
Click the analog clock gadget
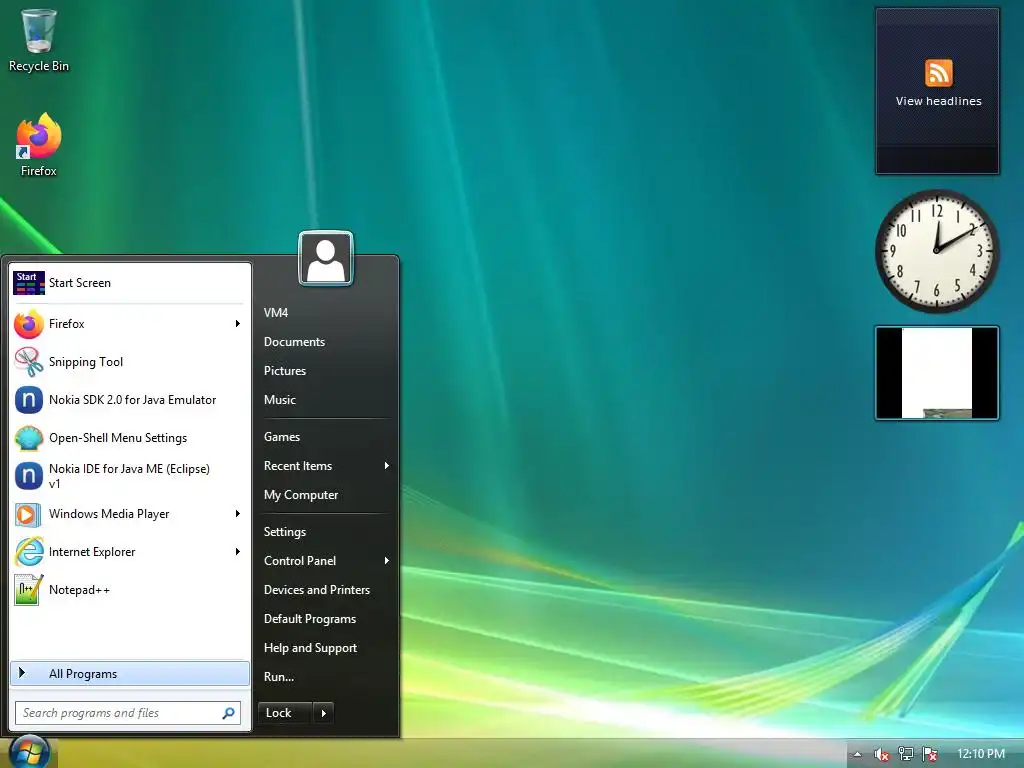click(x=937, y=251)
